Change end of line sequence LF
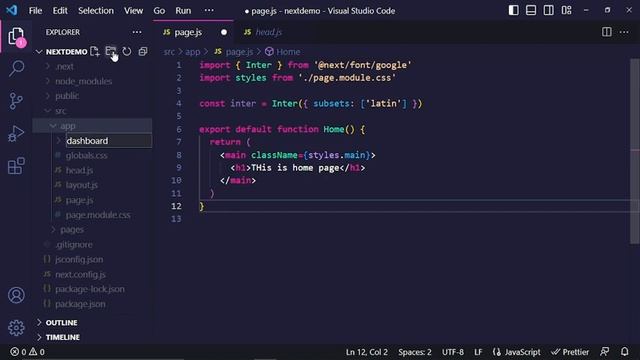Screen dimensions: 640x360 pos(478,352)
